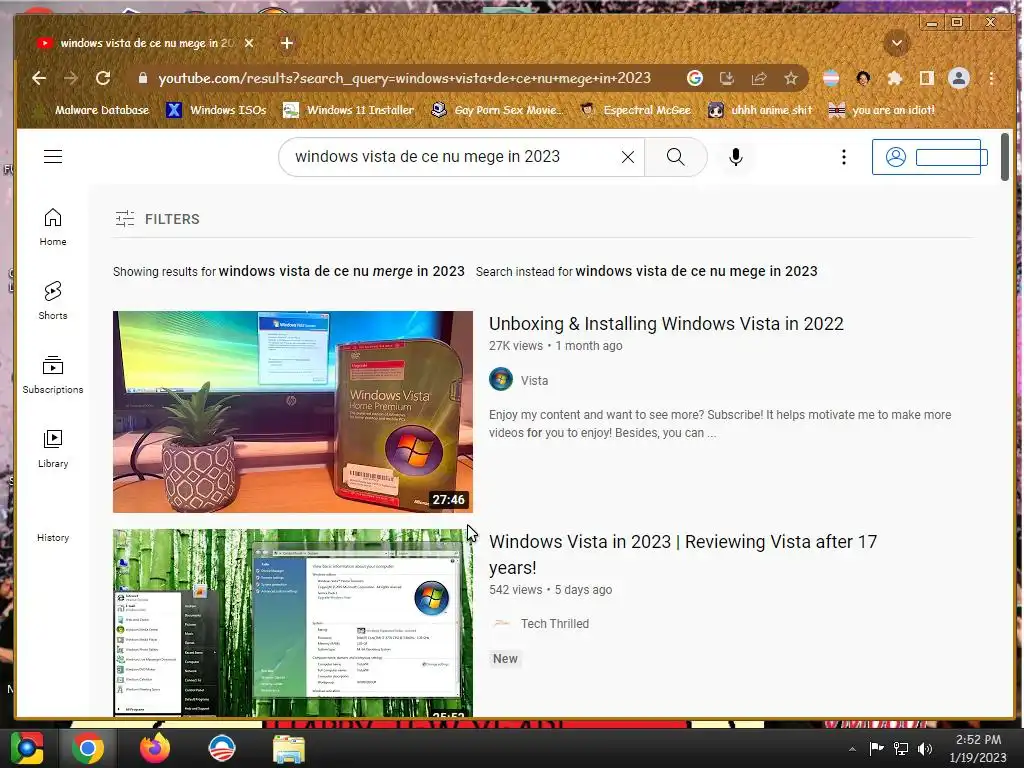This screenshot has height=768, width=1024.
Task: Visit the Tech Thrilled channel link
Action: pyautogui.click(x=554, y=624)
